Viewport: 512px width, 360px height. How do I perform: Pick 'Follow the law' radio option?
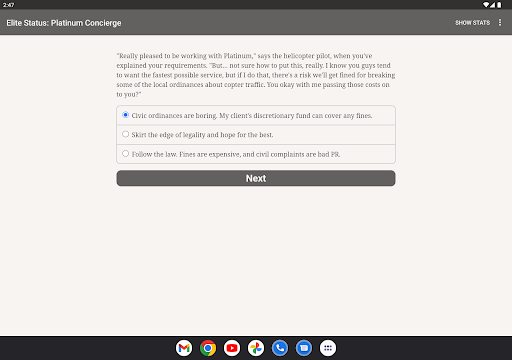[256, 154]
